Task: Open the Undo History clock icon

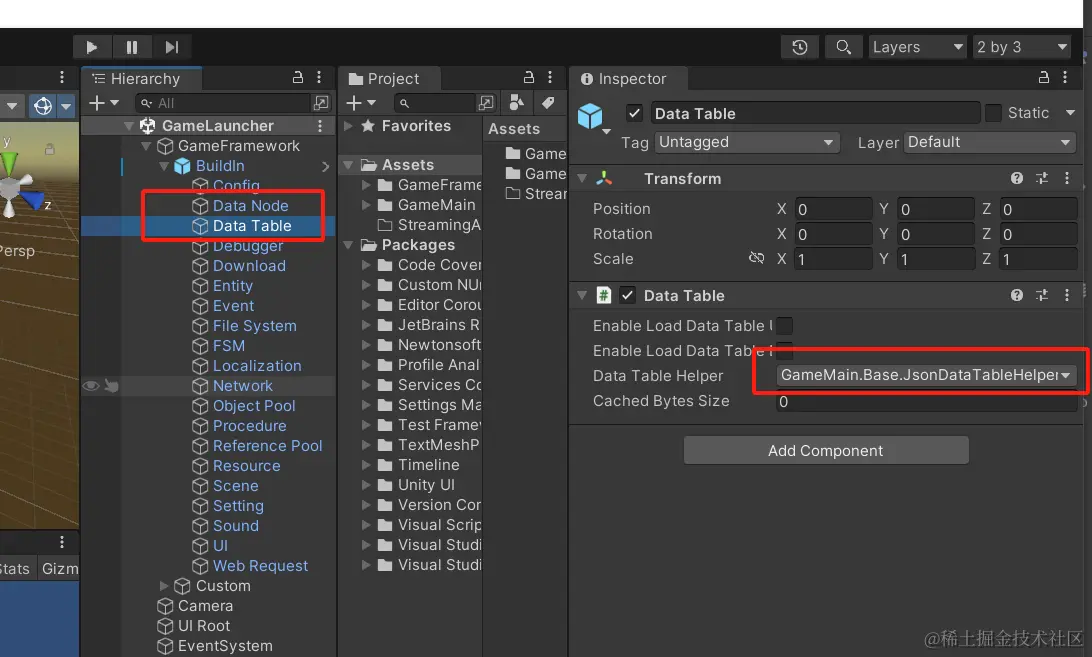Action: tap(800, 47)
